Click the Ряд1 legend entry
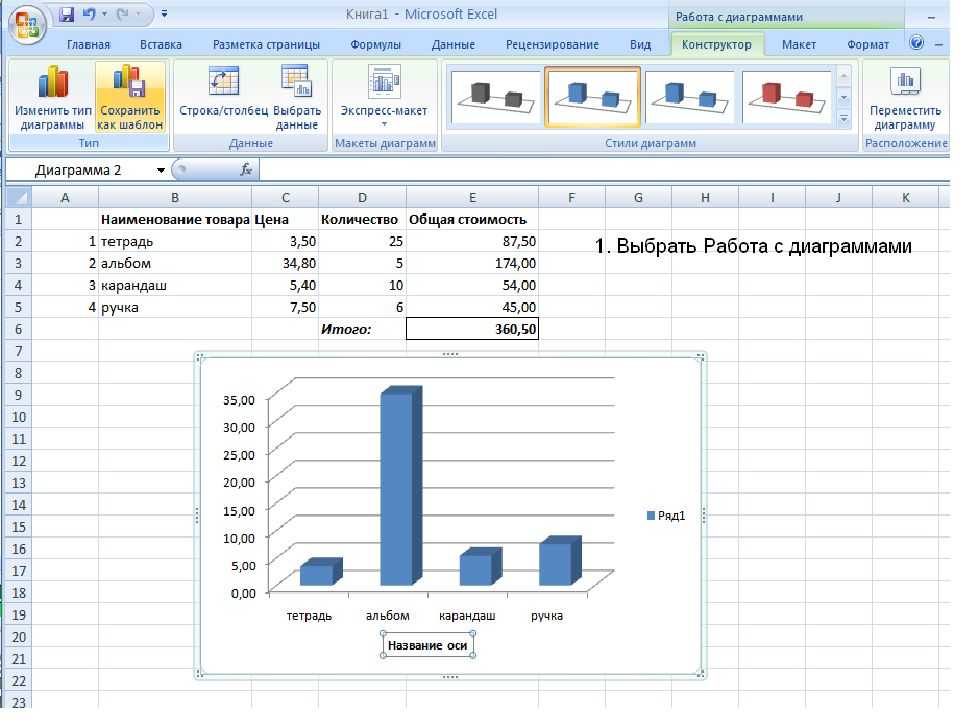960x720 pixels. 666,516
